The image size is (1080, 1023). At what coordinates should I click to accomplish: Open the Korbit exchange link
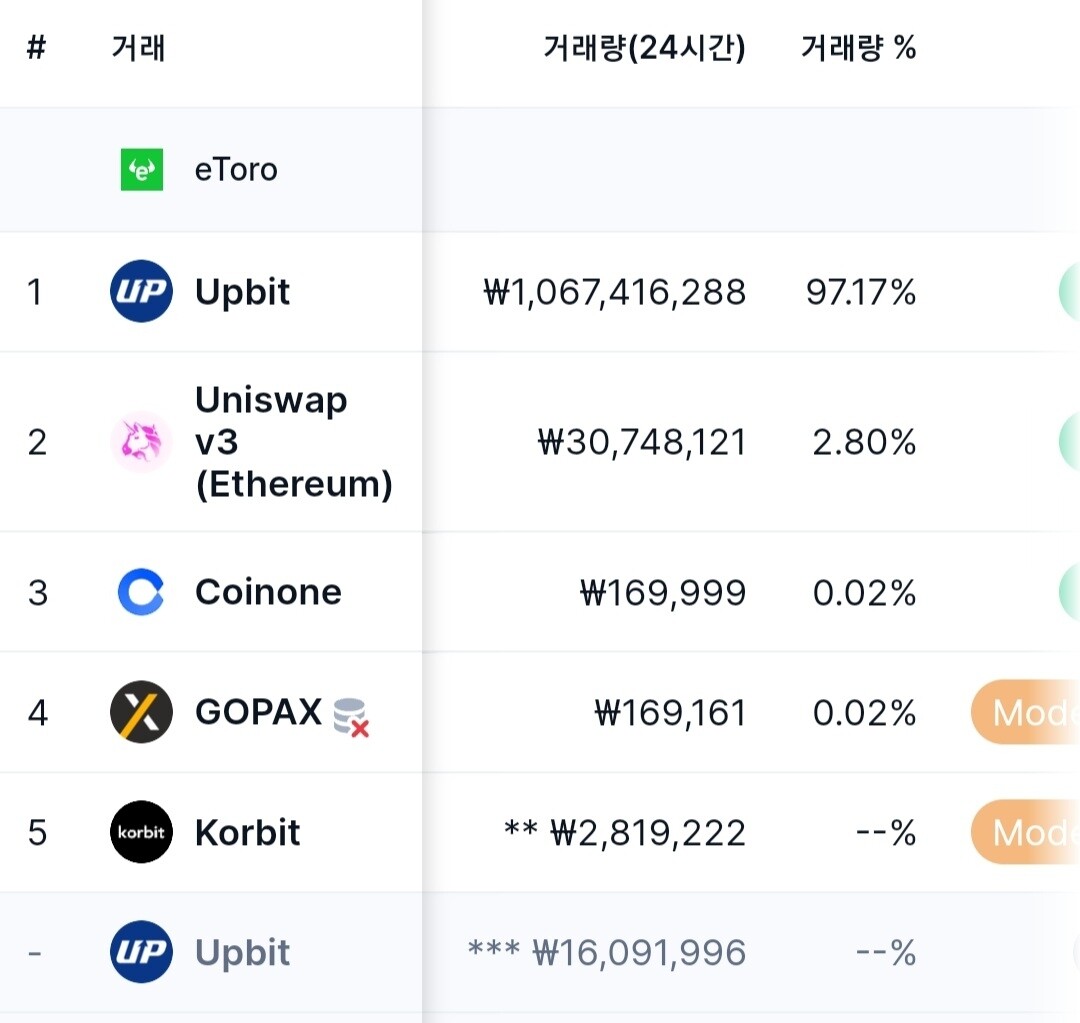[246, 832]
